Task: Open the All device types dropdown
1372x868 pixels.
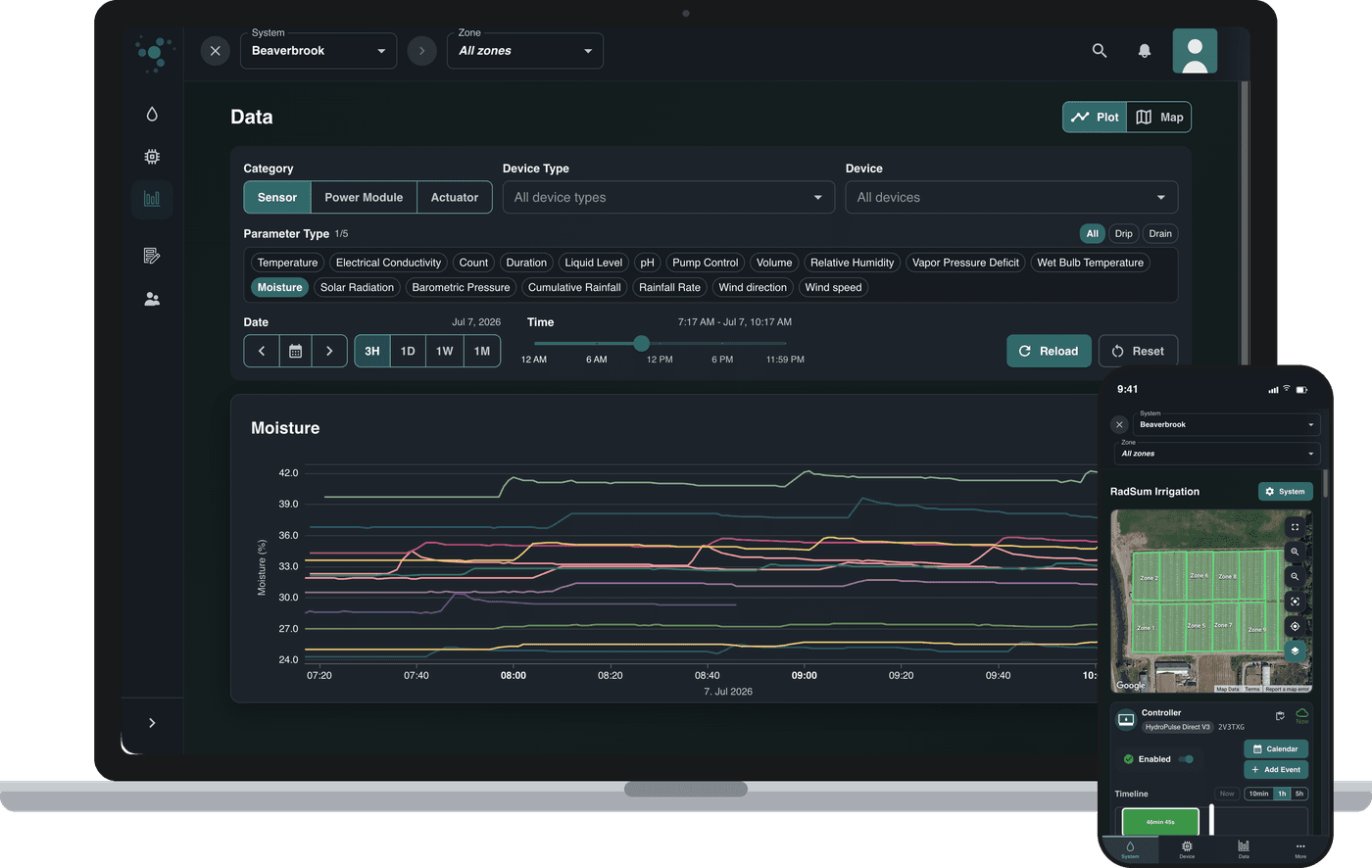Action: click(x=668, y=198)
